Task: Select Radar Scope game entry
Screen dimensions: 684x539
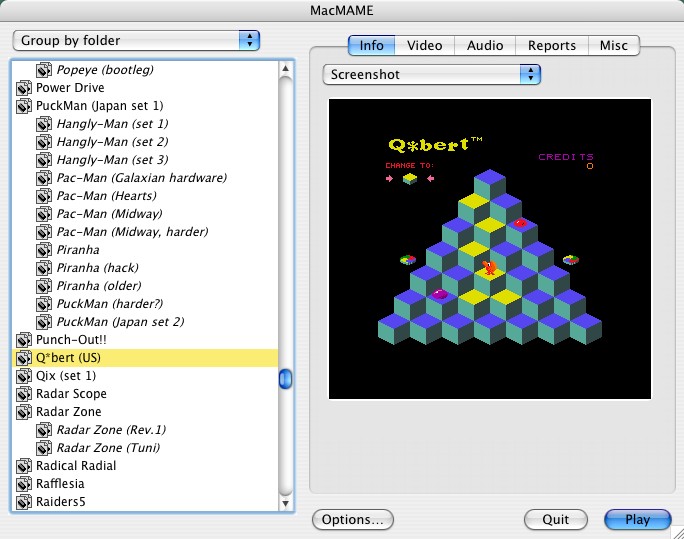Action: coord(145,393)
